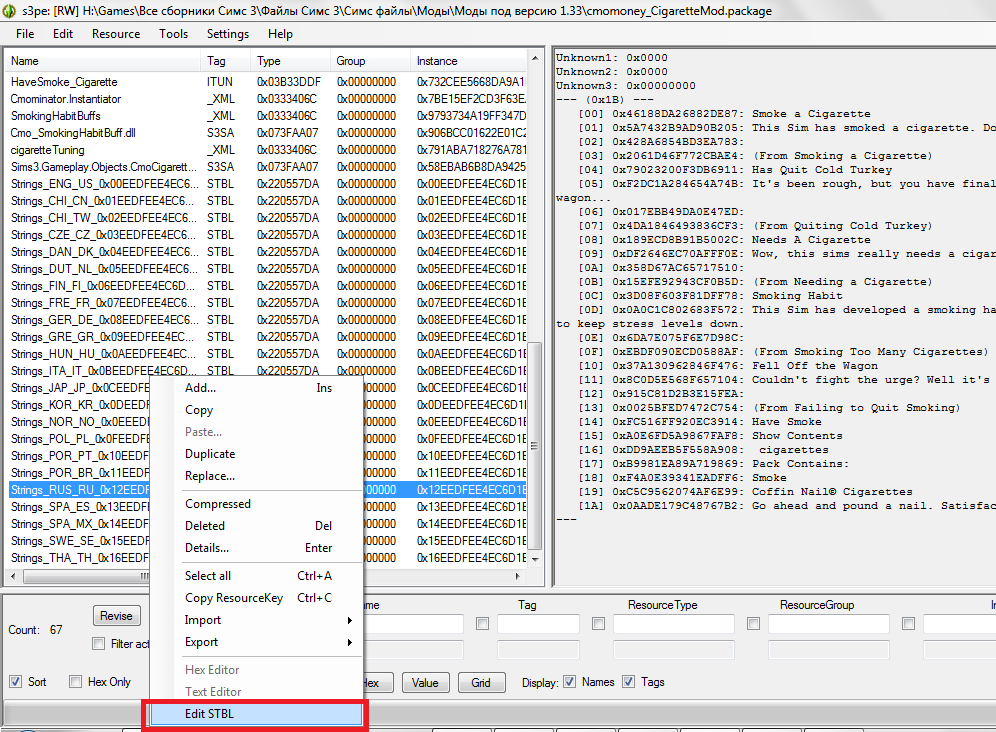Sort the list by Type column header
Viewport: 996px width, 732px height.
269,61
